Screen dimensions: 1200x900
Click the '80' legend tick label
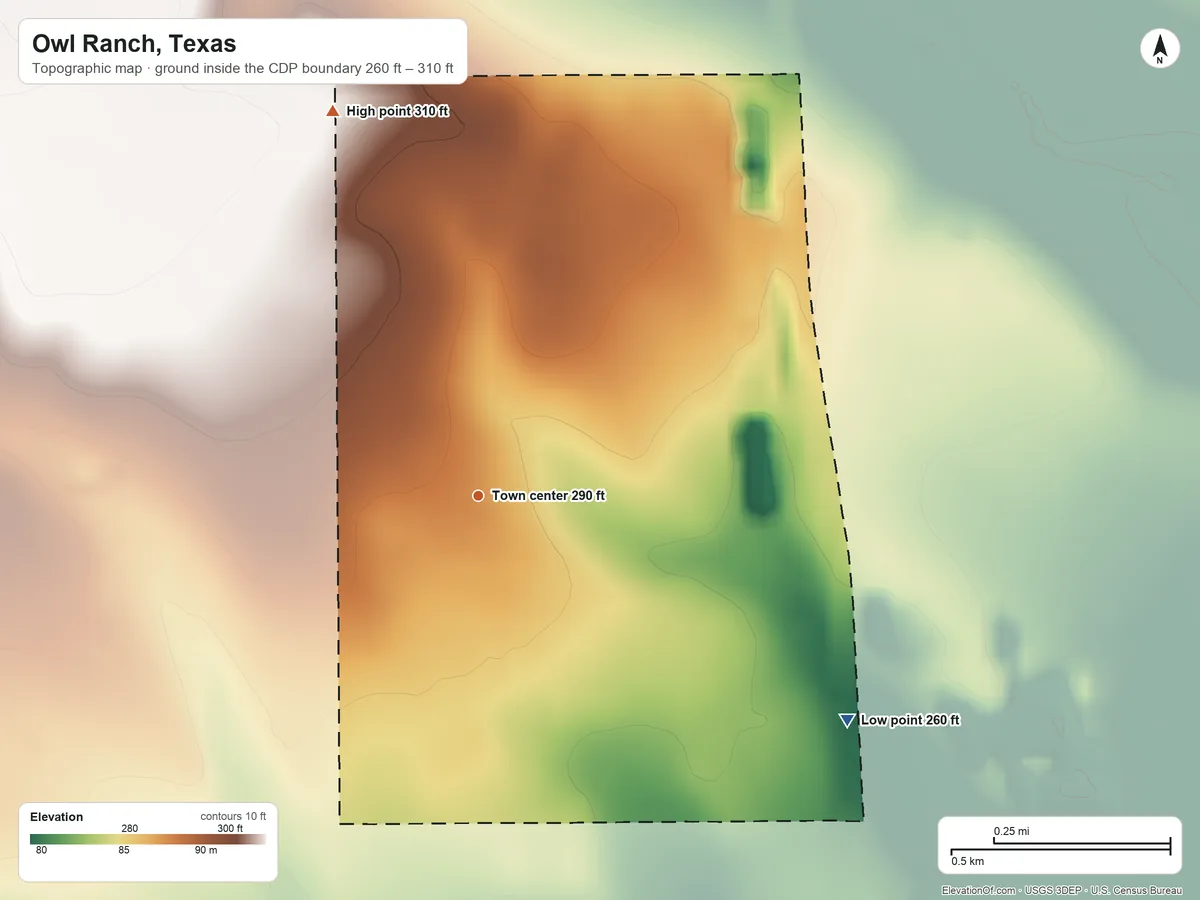pos(42,851)
